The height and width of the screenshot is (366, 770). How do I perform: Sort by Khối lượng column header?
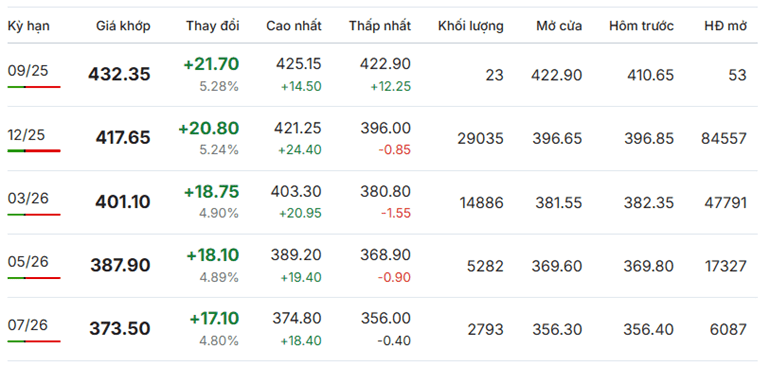(x=470, y=26)
